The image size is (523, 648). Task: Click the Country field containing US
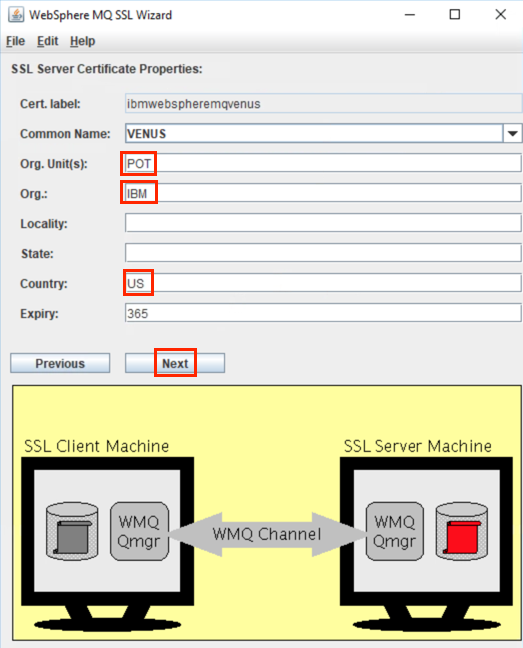click(x=323, y=283)
